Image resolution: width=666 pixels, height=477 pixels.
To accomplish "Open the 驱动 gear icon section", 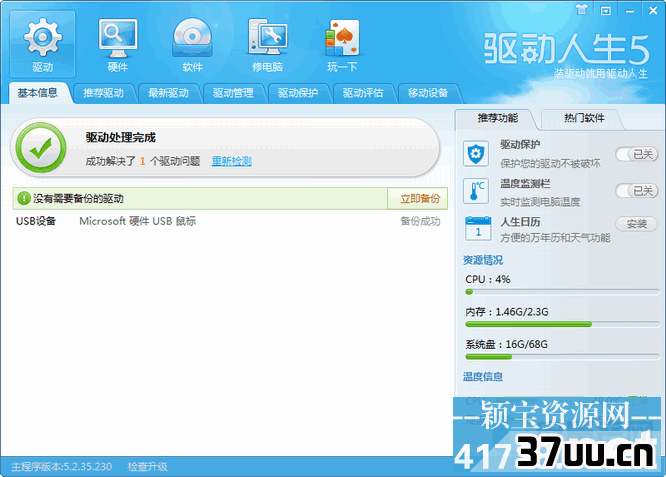I will pos(42,45).
